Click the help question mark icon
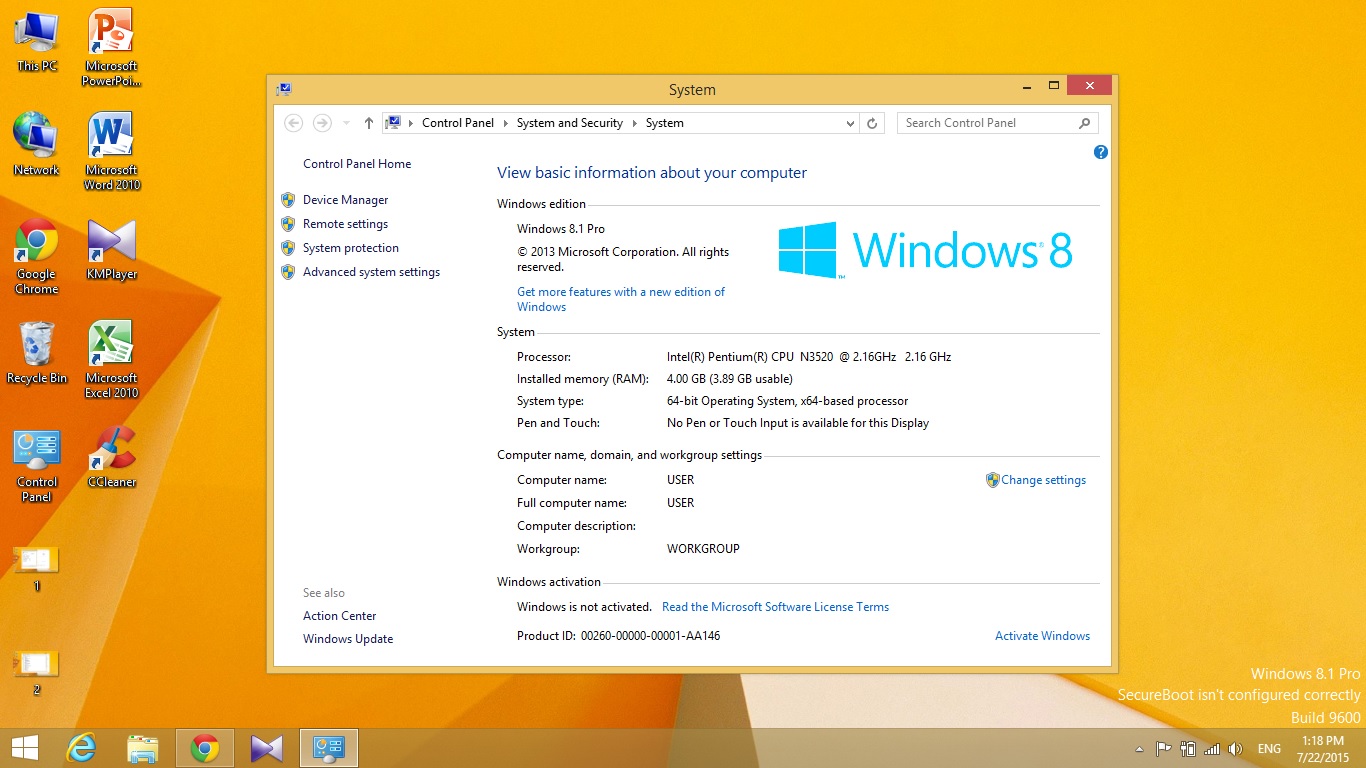 (x=1100, y=152)
